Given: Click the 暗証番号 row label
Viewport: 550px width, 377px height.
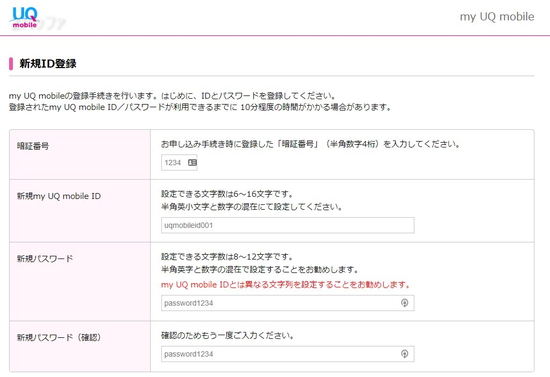Looking at the screenshot, I should [x=33, y=146].
